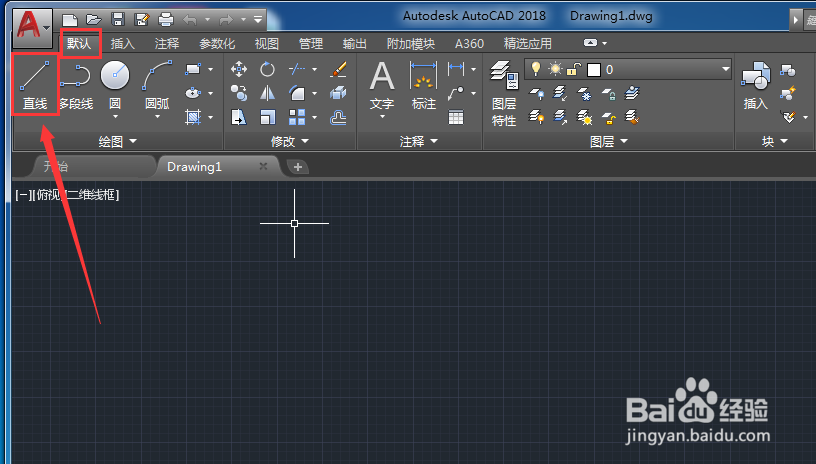This screenshot has width=816, height=464.
Task: Click the Dimension (标注) tool icon
Action: point(424,76)
